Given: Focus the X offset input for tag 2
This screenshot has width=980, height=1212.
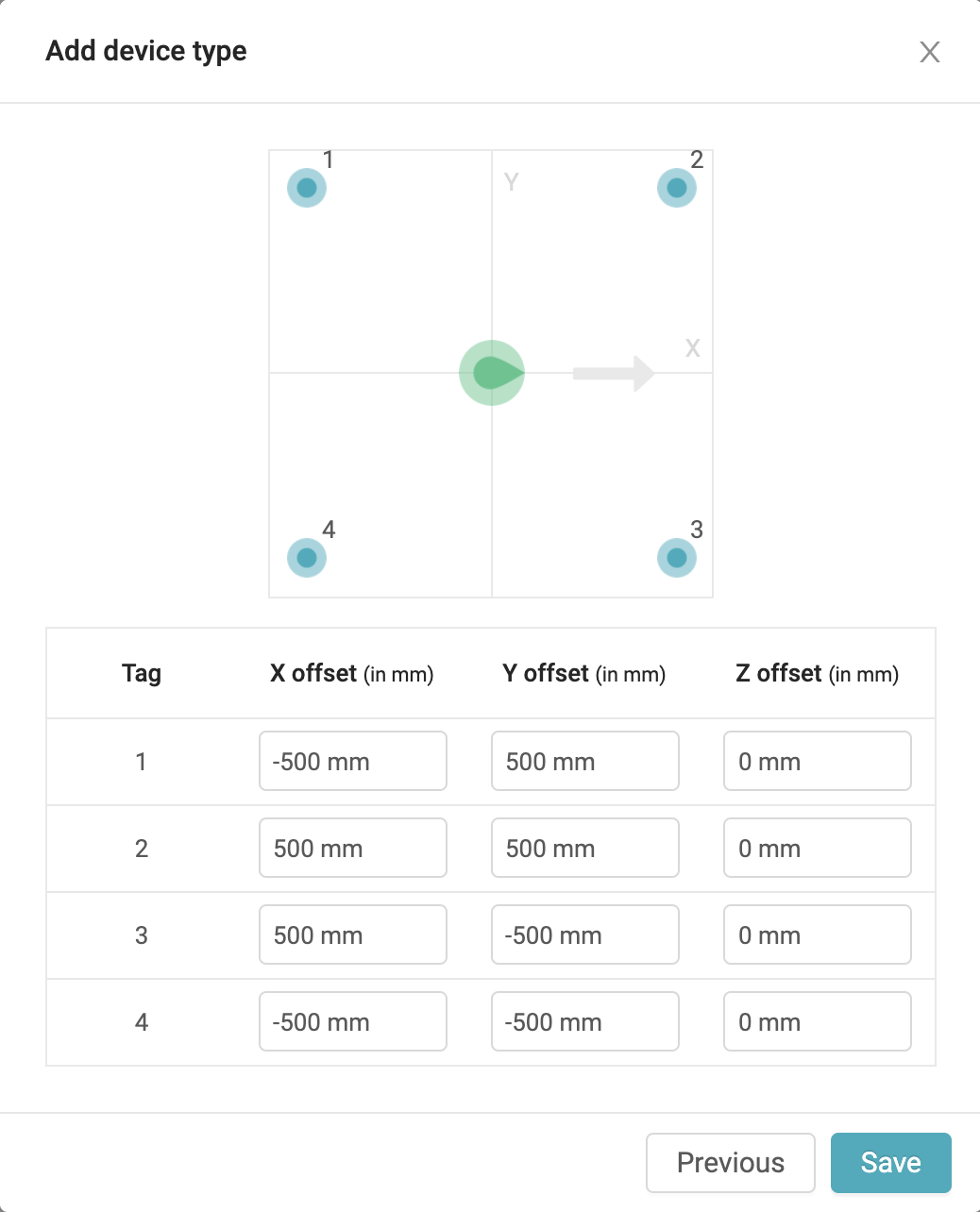Looking at the screenshot, I should [x=352, y=848].
